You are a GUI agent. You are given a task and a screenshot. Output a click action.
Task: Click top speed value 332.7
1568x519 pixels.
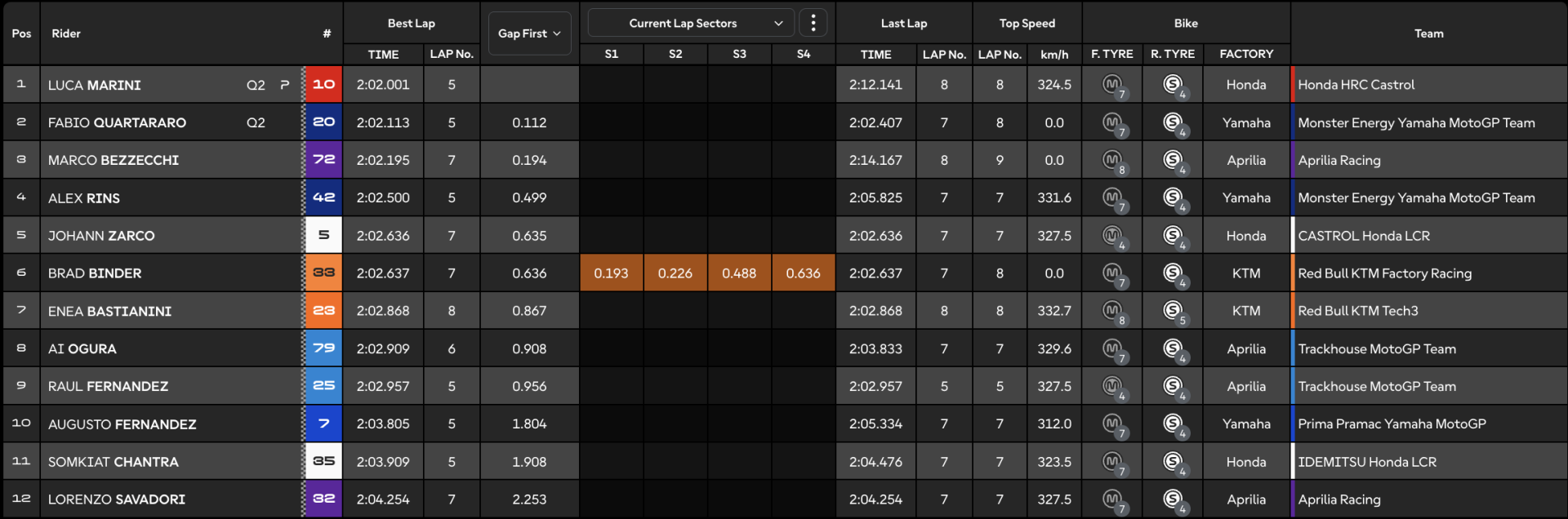click(x=1054, y=311)
